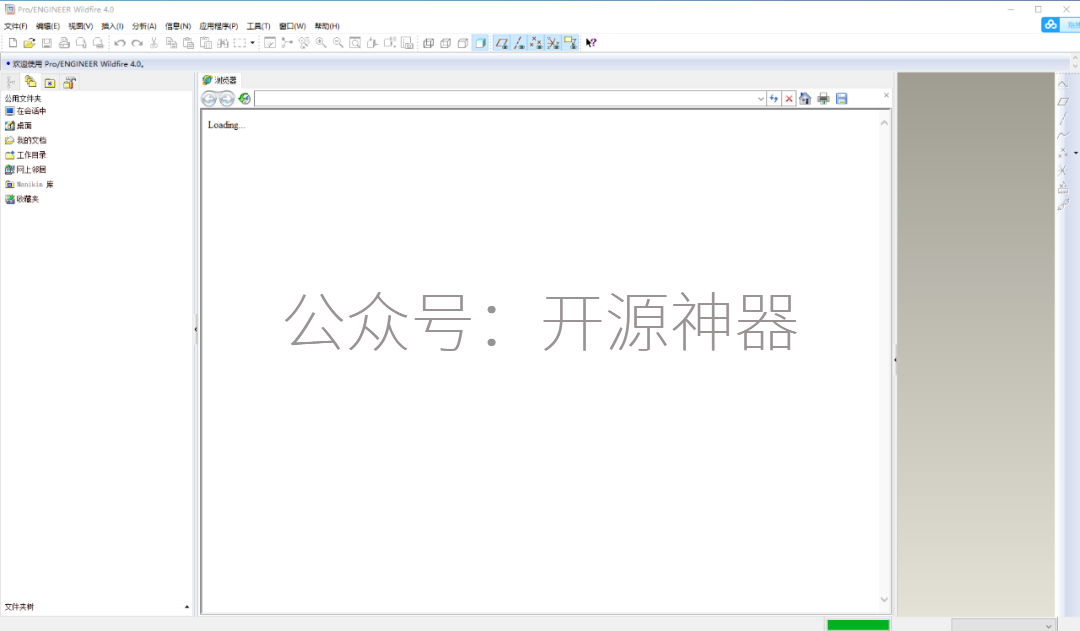Expand the folder tree section arrow at bottom-left
The height and width of the screenshot is (631, 1080).
187,607
